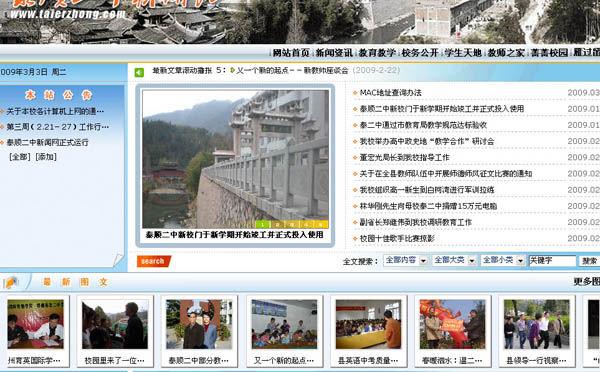Open the news item 泰二中通过市教育局教学规范达标验收
The image size is (600, 372).
click(423, 125)
